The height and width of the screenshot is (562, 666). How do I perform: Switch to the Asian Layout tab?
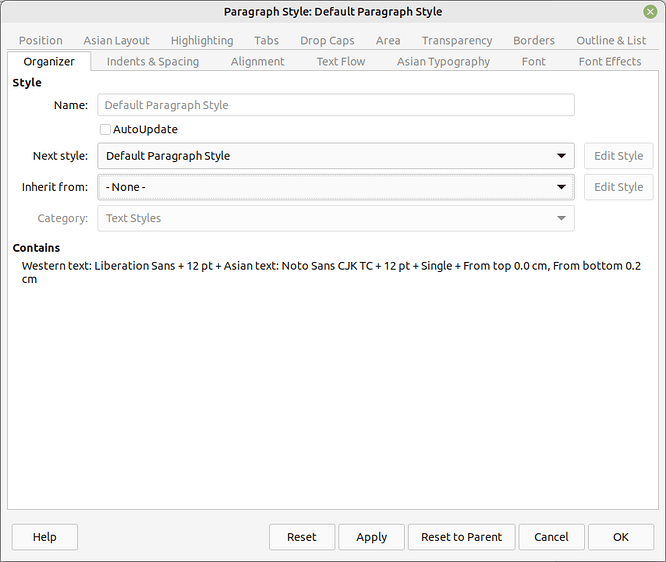(x=116, y=40)
